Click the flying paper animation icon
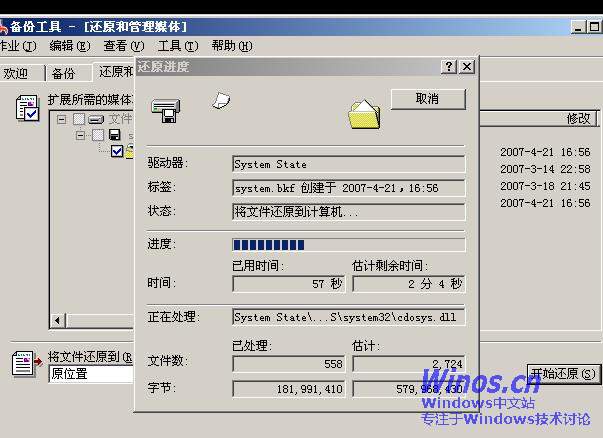This screenshot has width=603, height=438. [222, 98]
